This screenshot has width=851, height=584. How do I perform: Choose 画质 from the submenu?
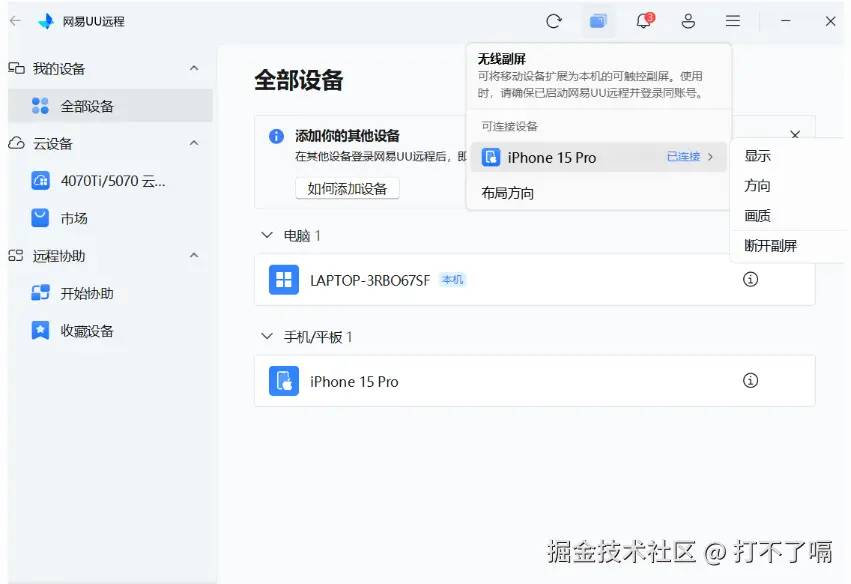click(x=758, y=216)
